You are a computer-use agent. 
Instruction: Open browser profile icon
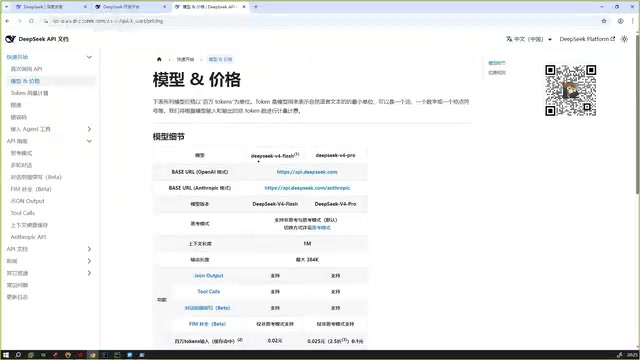[620, 21]
